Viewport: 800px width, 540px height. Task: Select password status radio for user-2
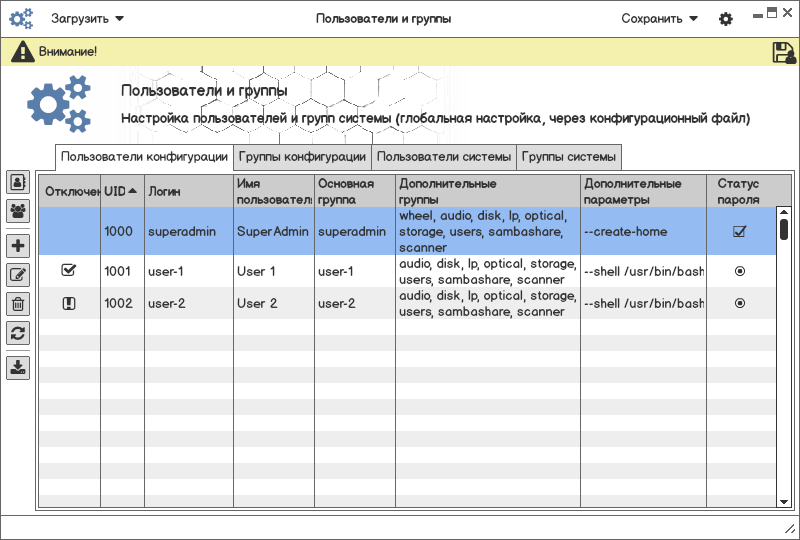coord(740,303)
